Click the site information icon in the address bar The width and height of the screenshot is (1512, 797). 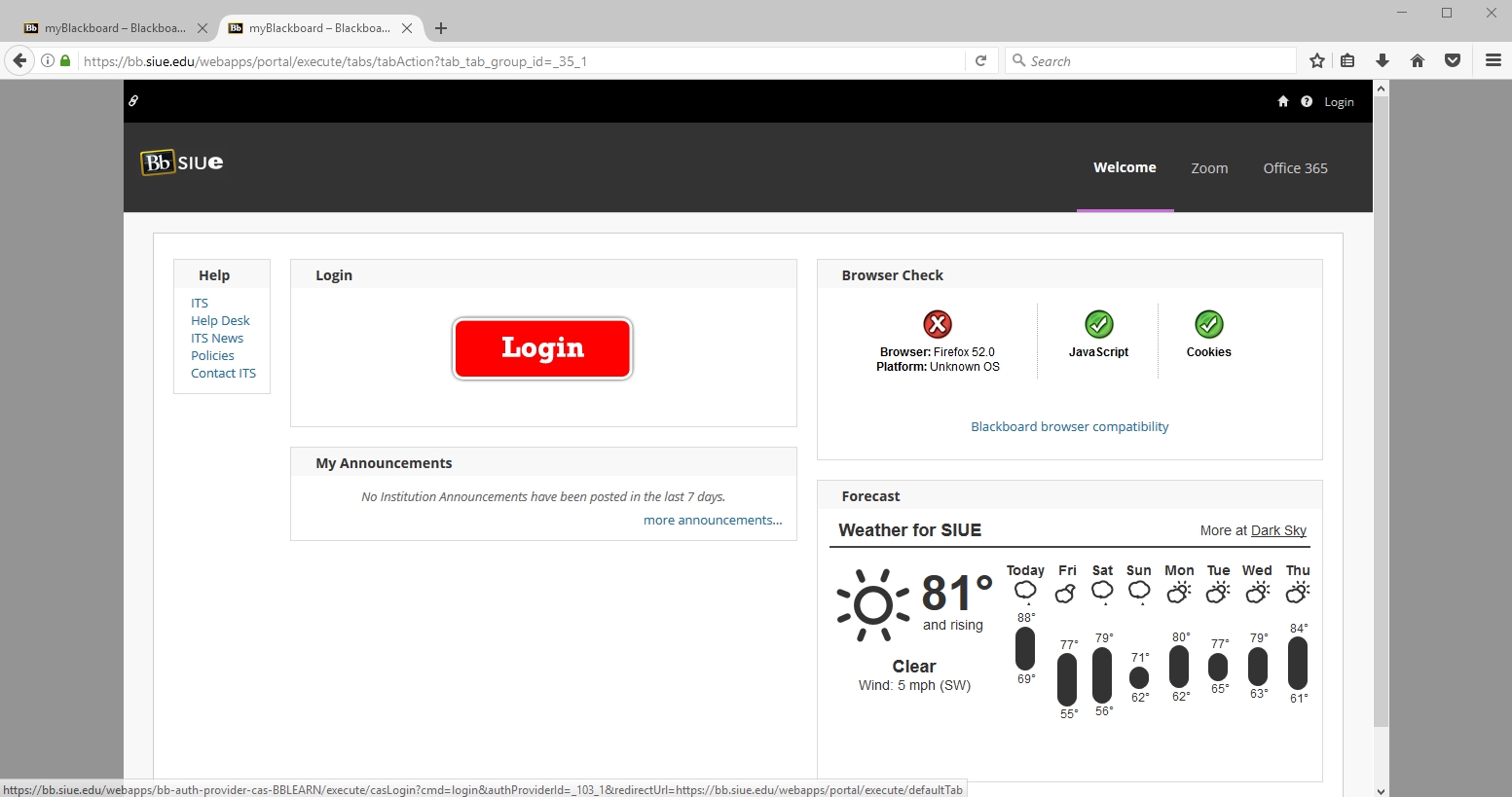[47, 60]
